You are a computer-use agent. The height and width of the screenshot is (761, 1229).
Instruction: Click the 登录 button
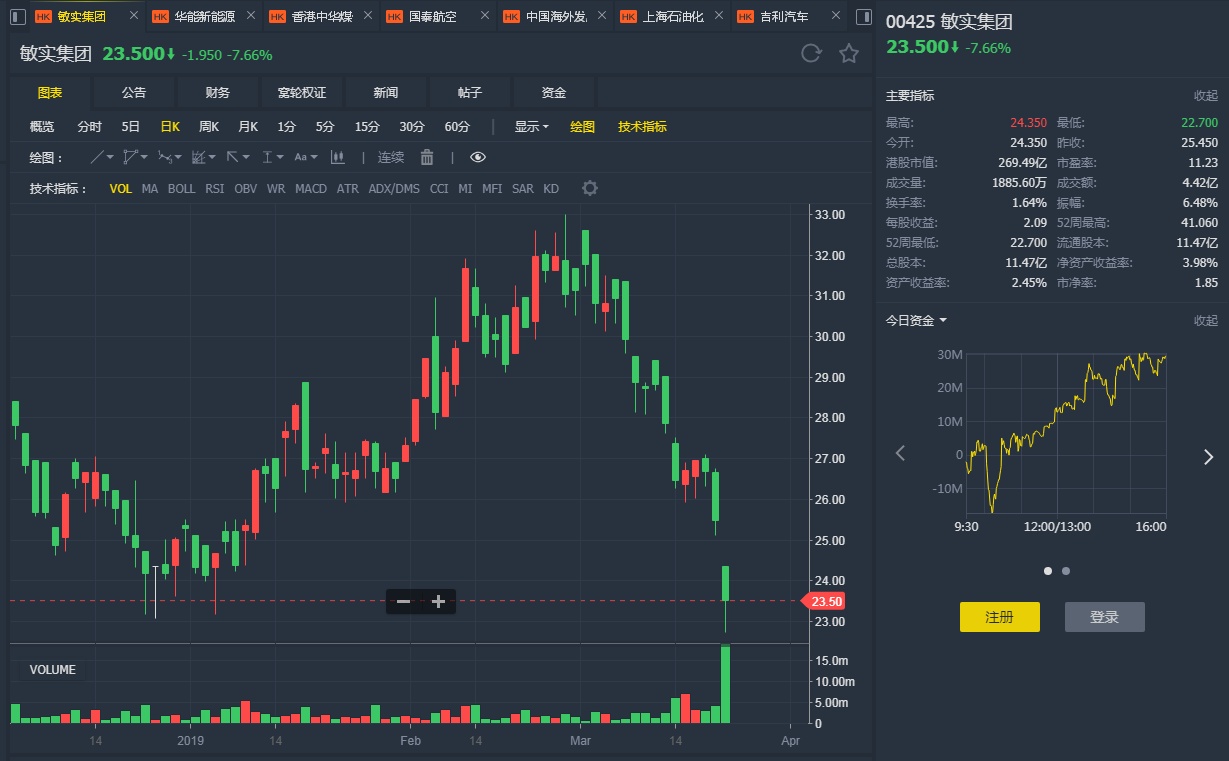click(1104, 617)
